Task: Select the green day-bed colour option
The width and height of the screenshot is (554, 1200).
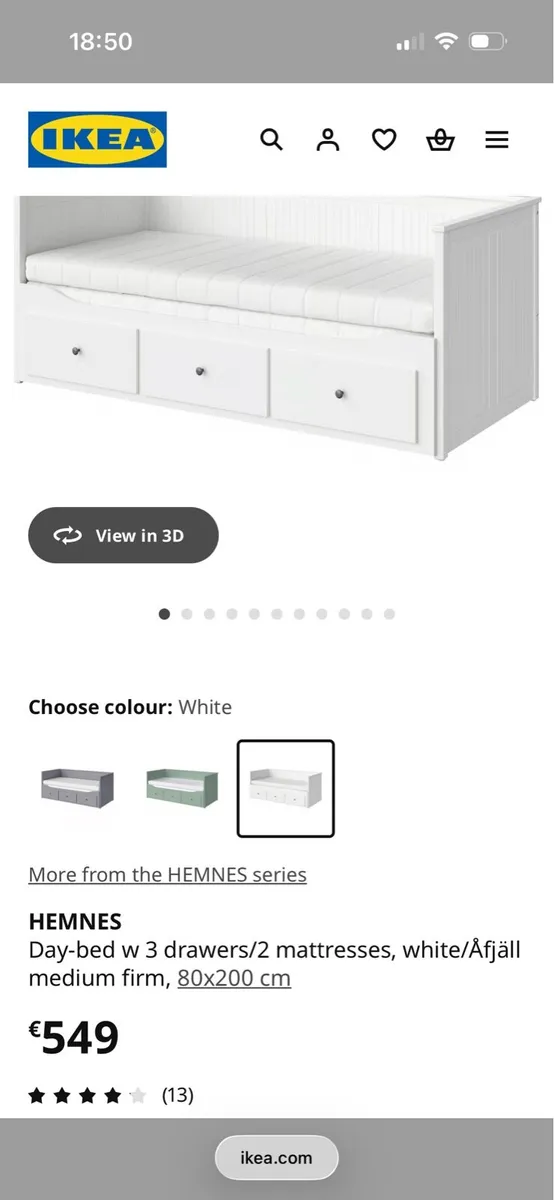Action: coord(181,788)
